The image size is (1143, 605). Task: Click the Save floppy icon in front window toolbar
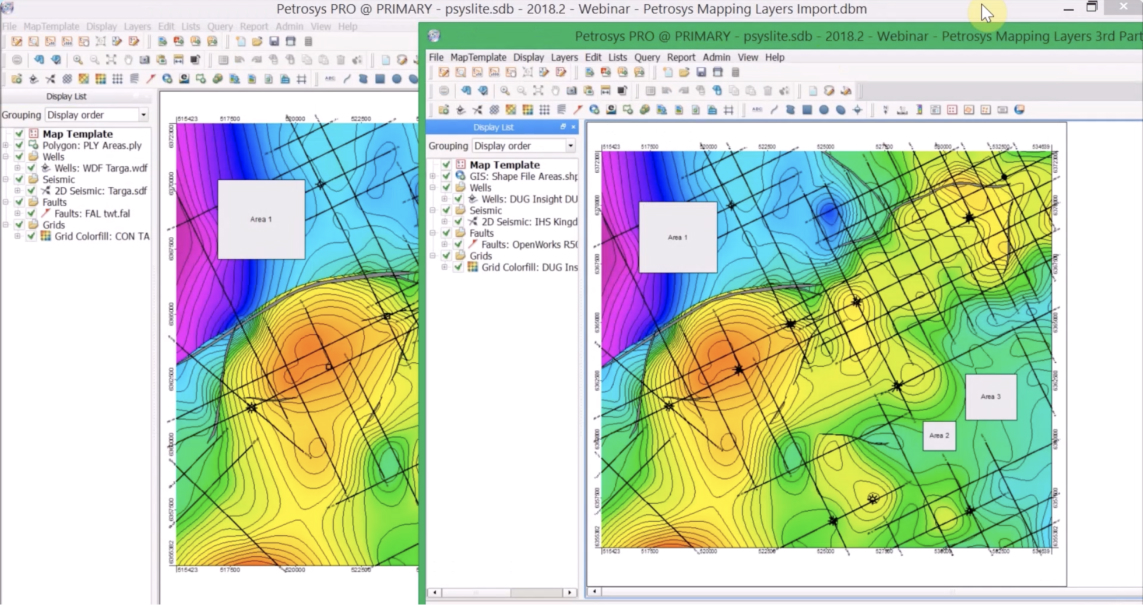pyautogui.click(x=701, y=73)
